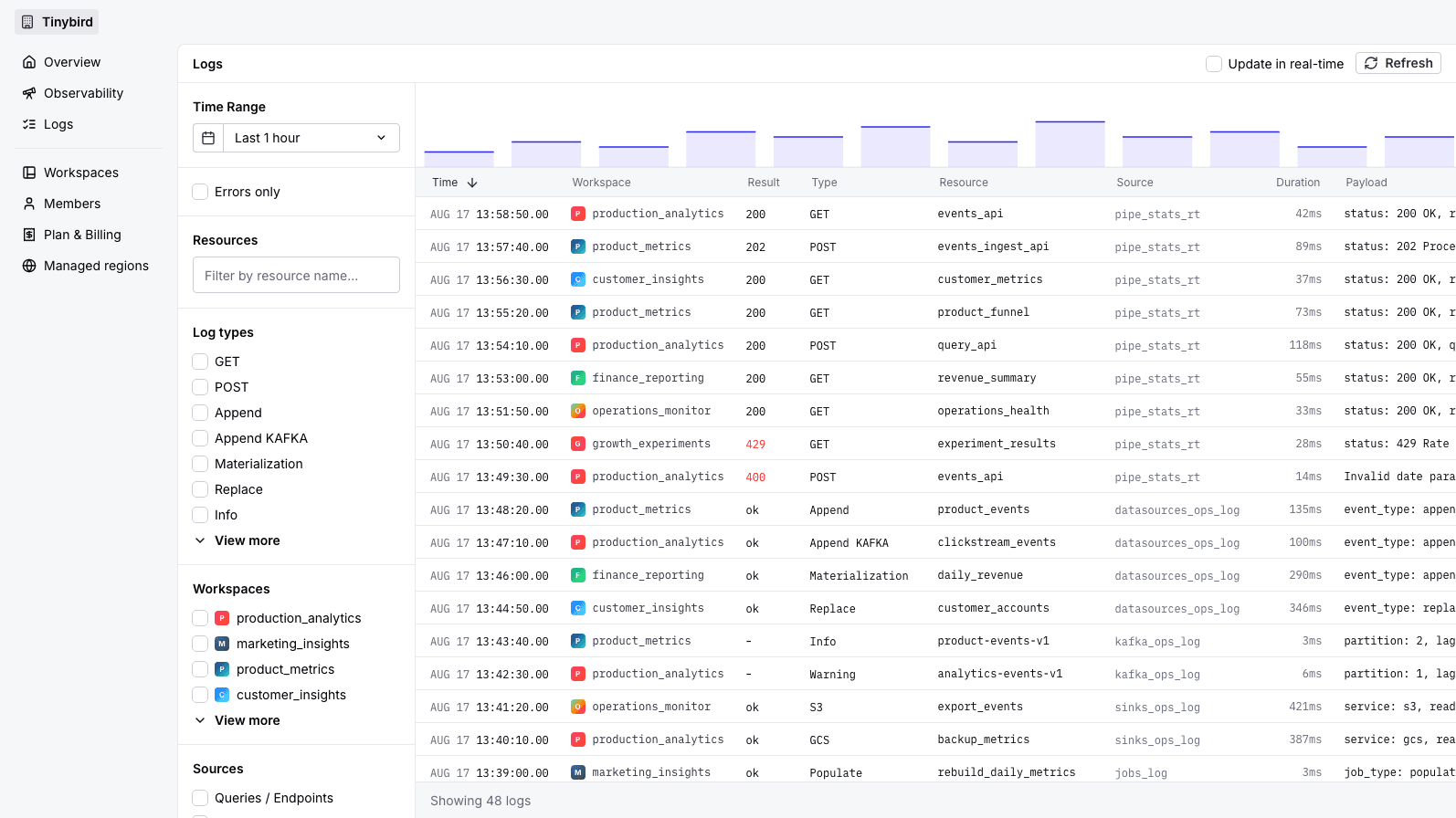The image size is (1456, 818).
Task: Click the Observability telescope icon
Action: 29,93
